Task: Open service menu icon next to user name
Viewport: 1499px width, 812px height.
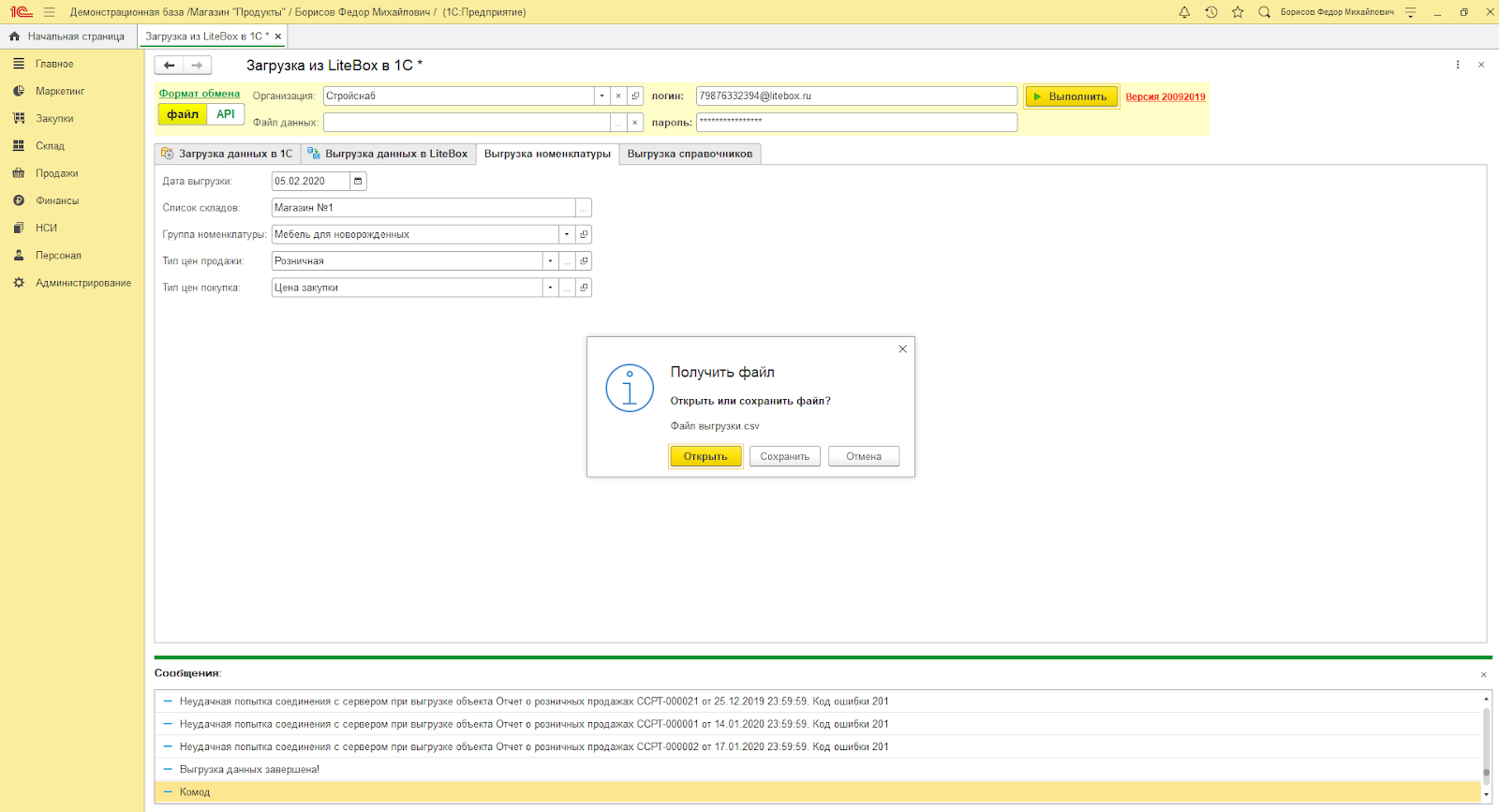Action: coord(1410,12)
